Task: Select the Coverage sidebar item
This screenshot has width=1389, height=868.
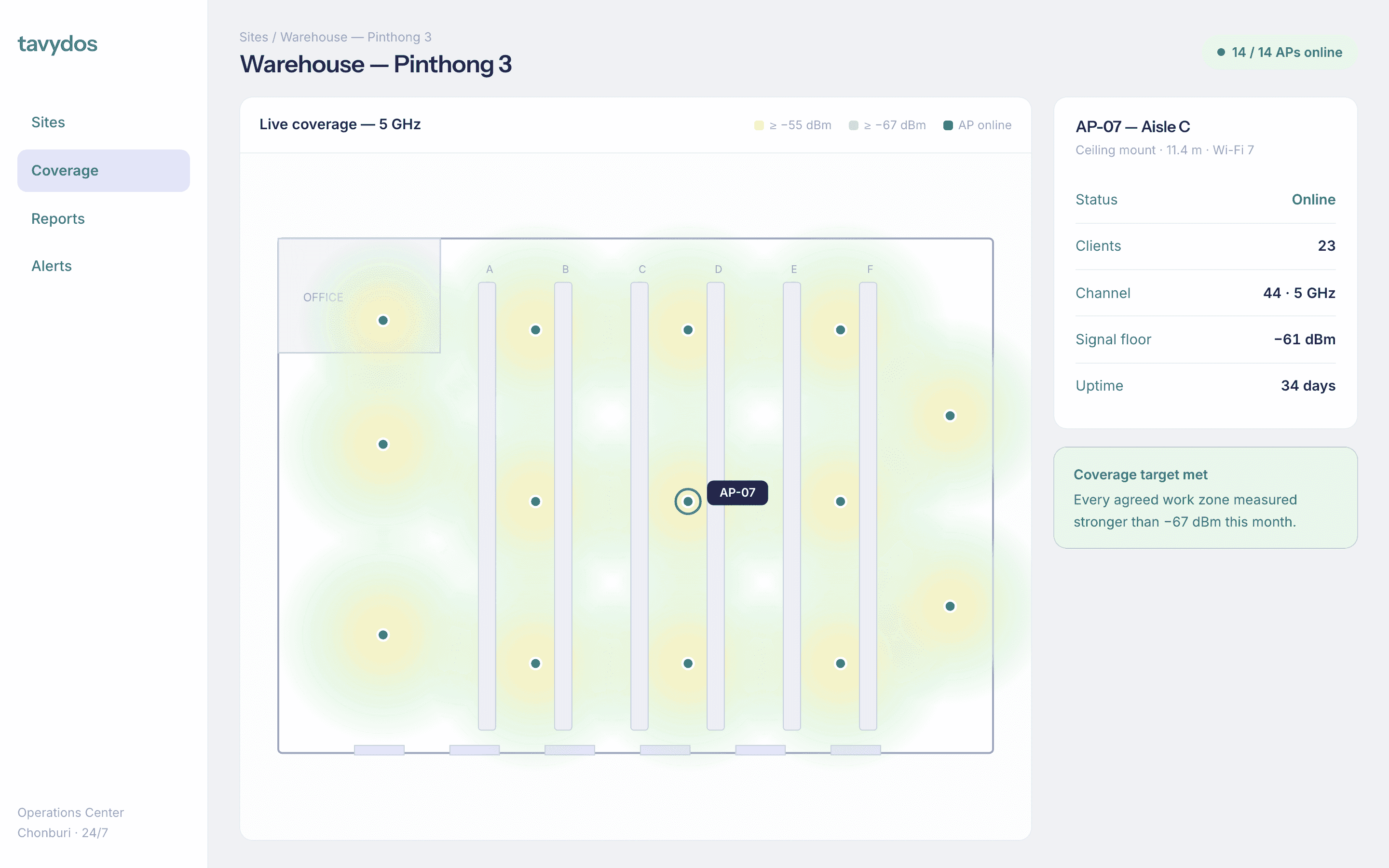Action: tap(103, 171)
